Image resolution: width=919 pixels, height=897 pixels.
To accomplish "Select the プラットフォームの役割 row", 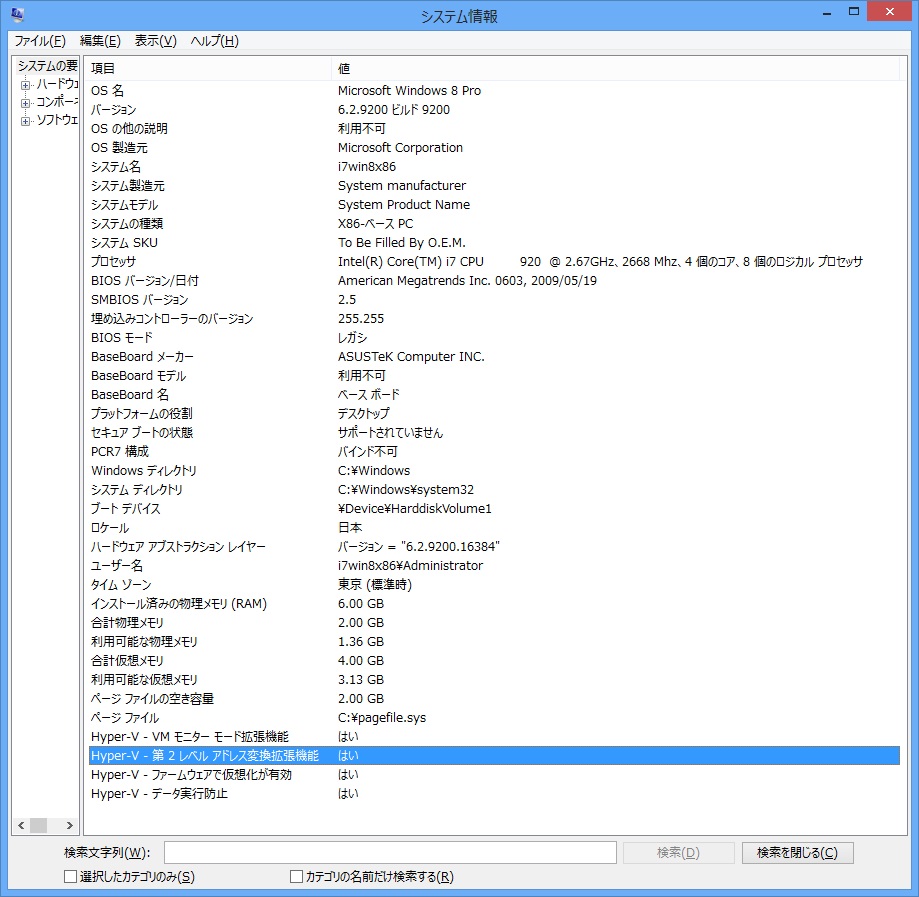I will (494, 413).
